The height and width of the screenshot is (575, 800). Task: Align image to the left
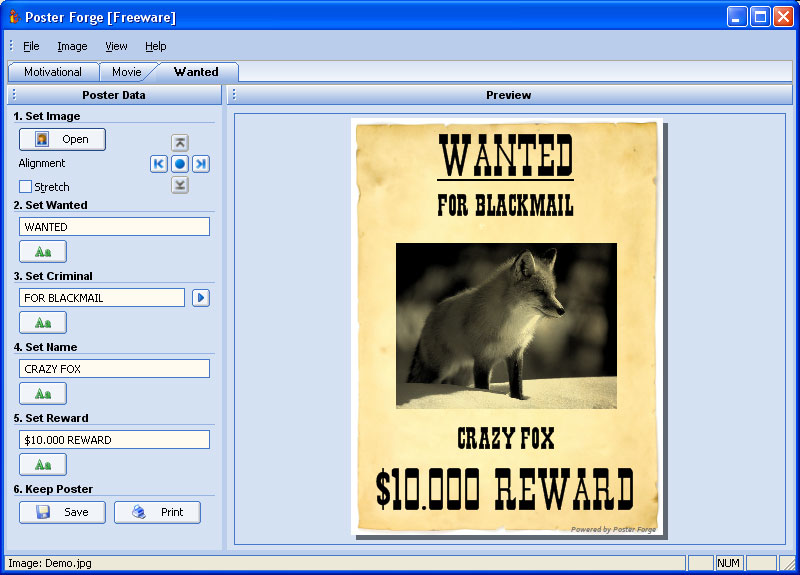tap(159, 164)
